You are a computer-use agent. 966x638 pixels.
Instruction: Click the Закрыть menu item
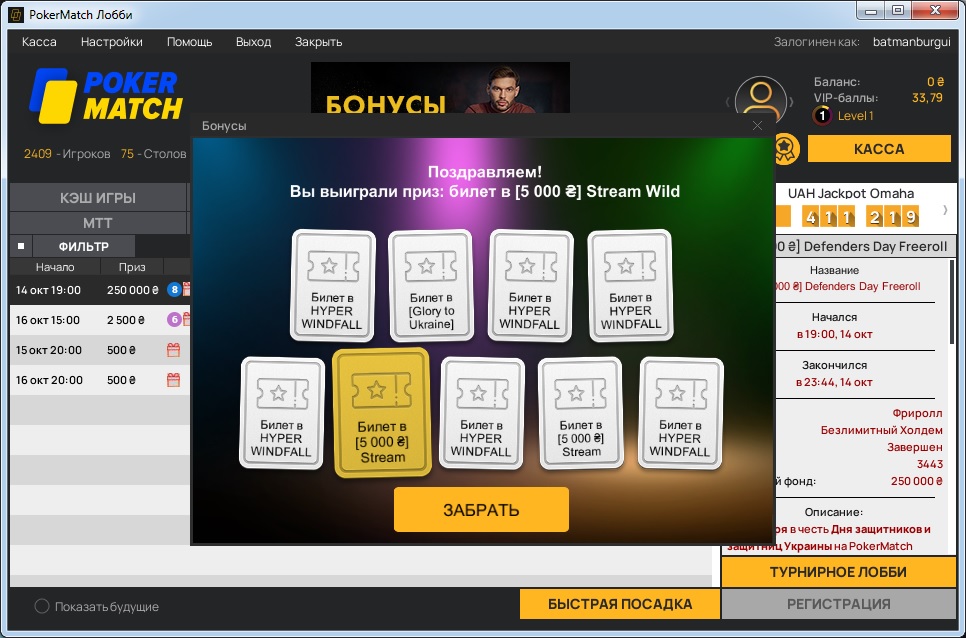click(318, 42)
